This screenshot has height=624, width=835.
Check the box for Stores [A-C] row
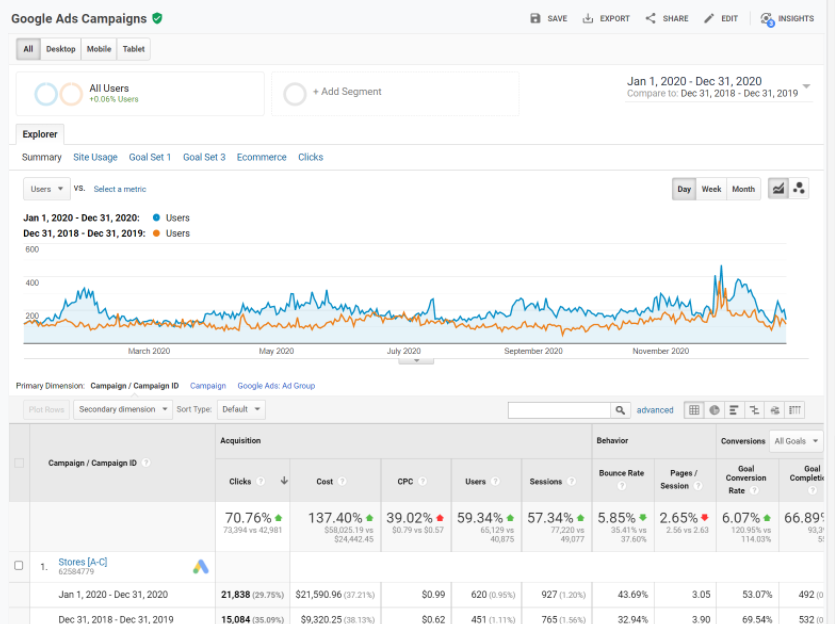(19, 565)
